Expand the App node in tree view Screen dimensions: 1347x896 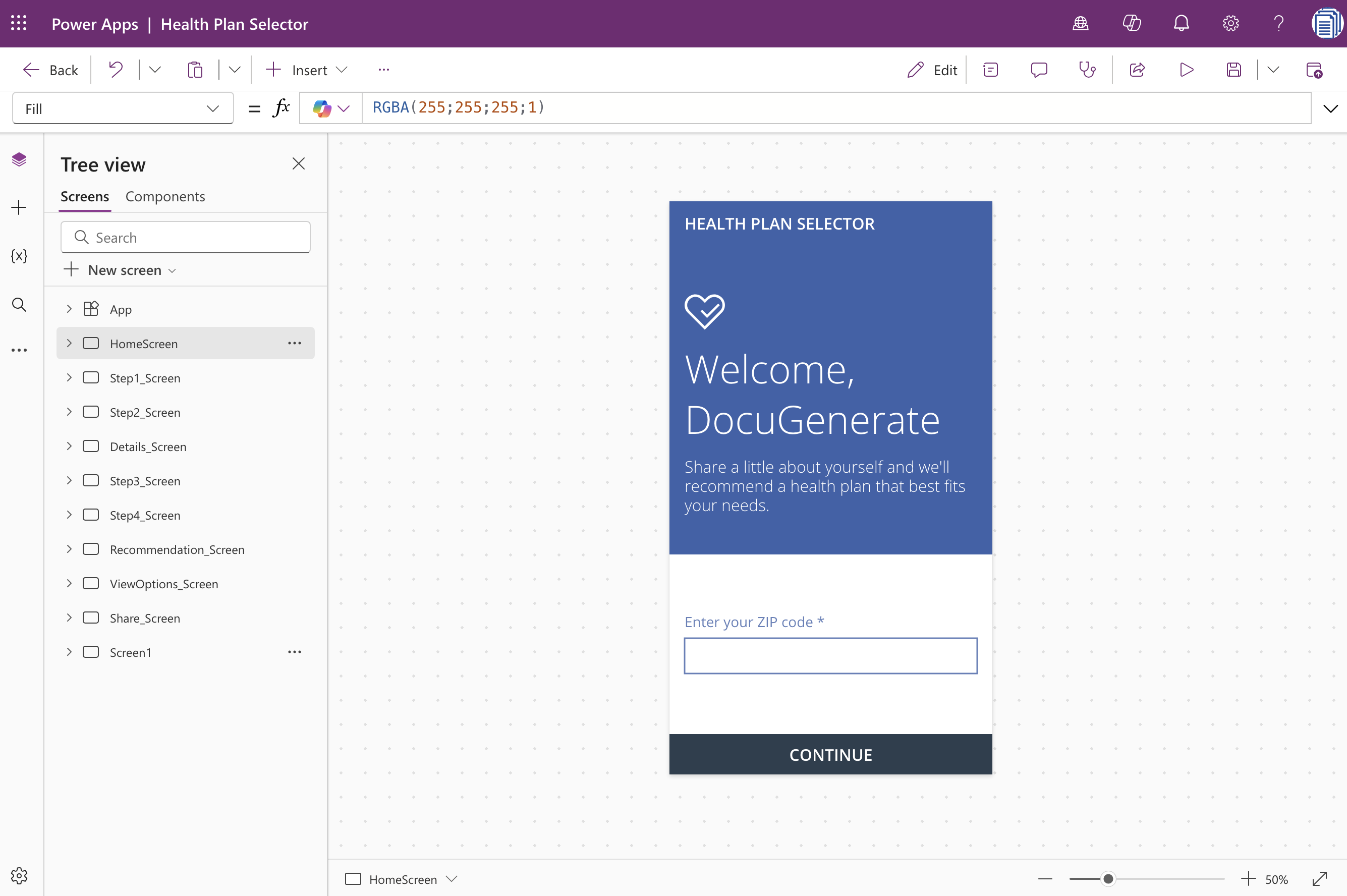coord(69,309)
